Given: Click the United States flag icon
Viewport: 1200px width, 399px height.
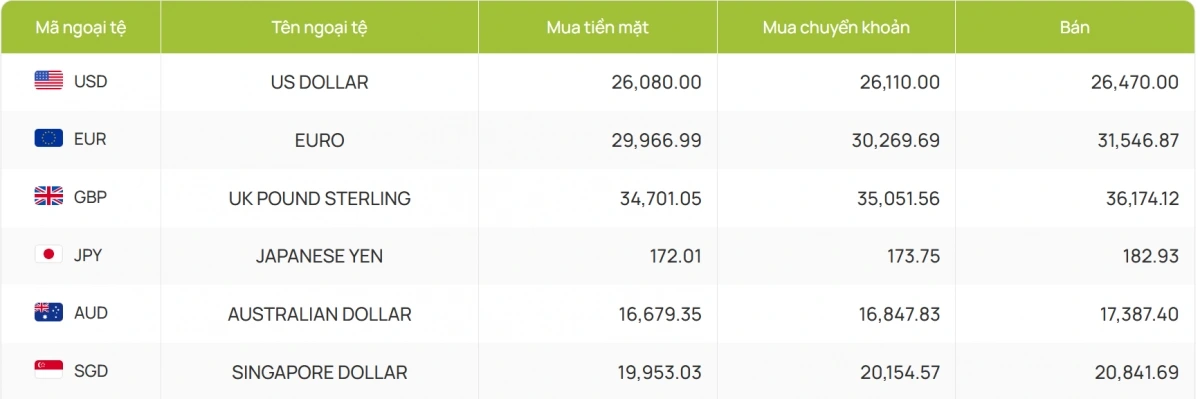Looking at the screenshot, I should tap(49, 81).
